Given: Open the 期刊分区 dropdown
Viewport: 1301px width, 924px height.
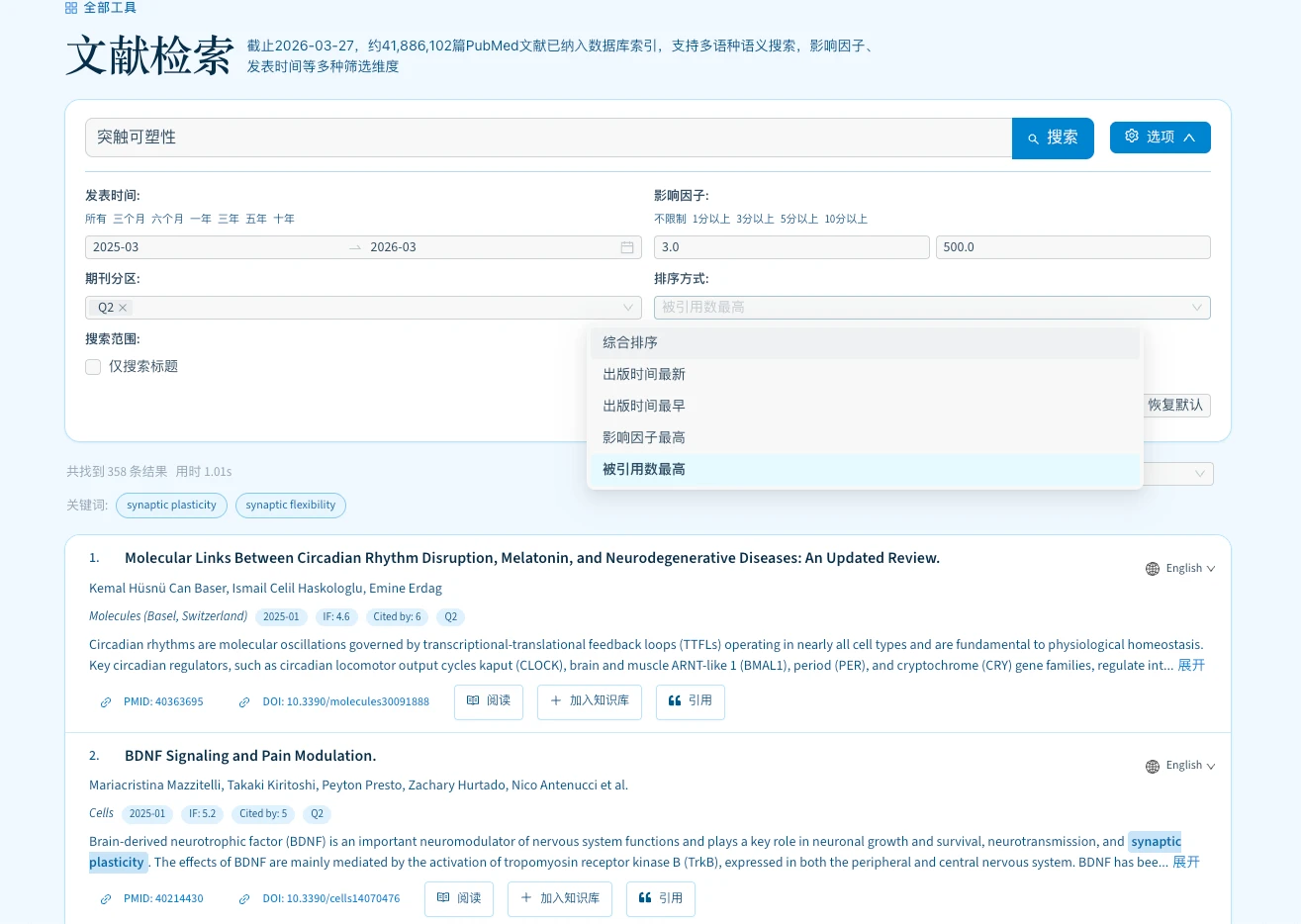Looking at the screenshot, I should [363, 308].
